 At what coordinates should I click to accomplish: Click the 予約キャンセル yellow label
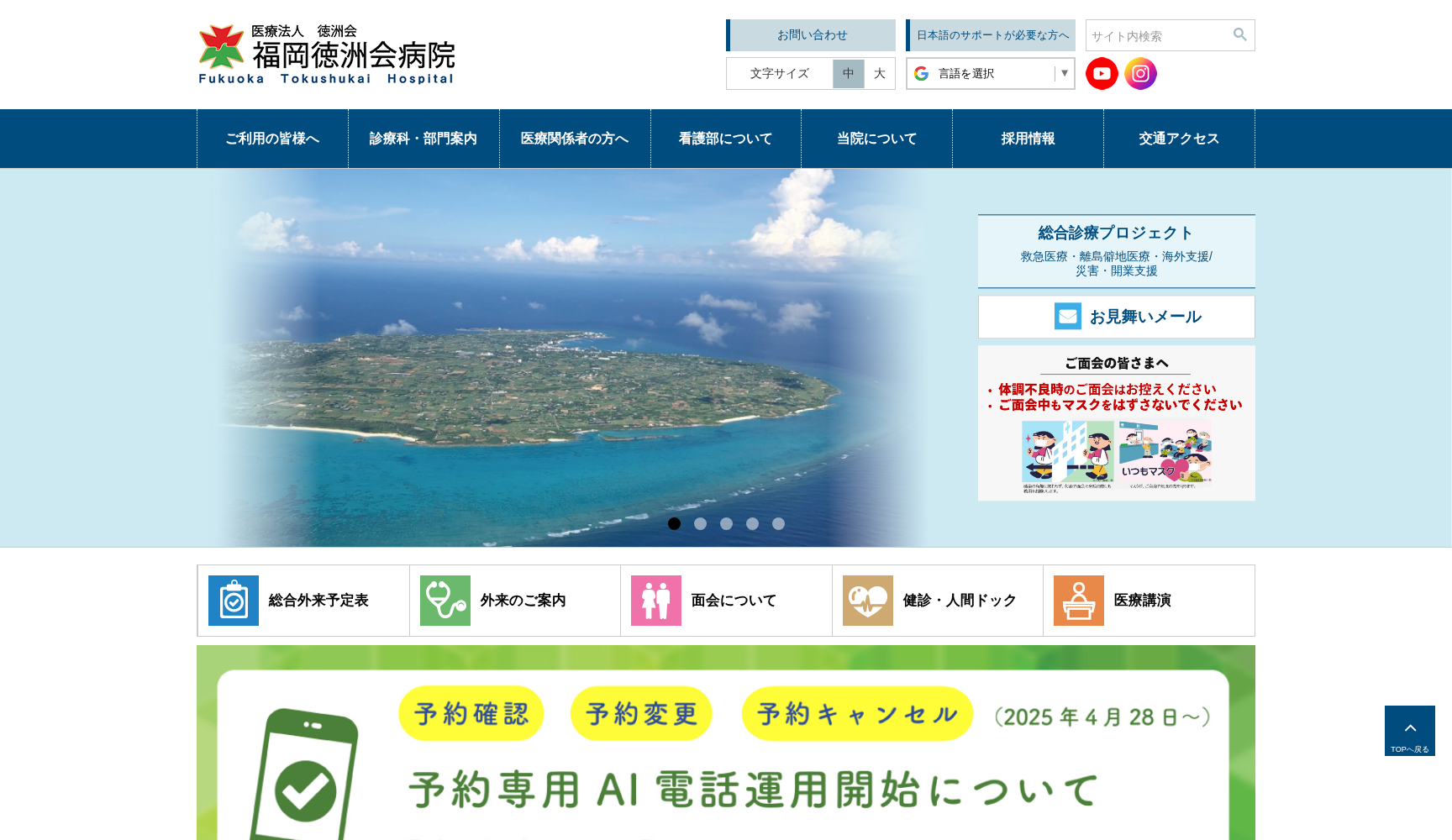(857, 714)
